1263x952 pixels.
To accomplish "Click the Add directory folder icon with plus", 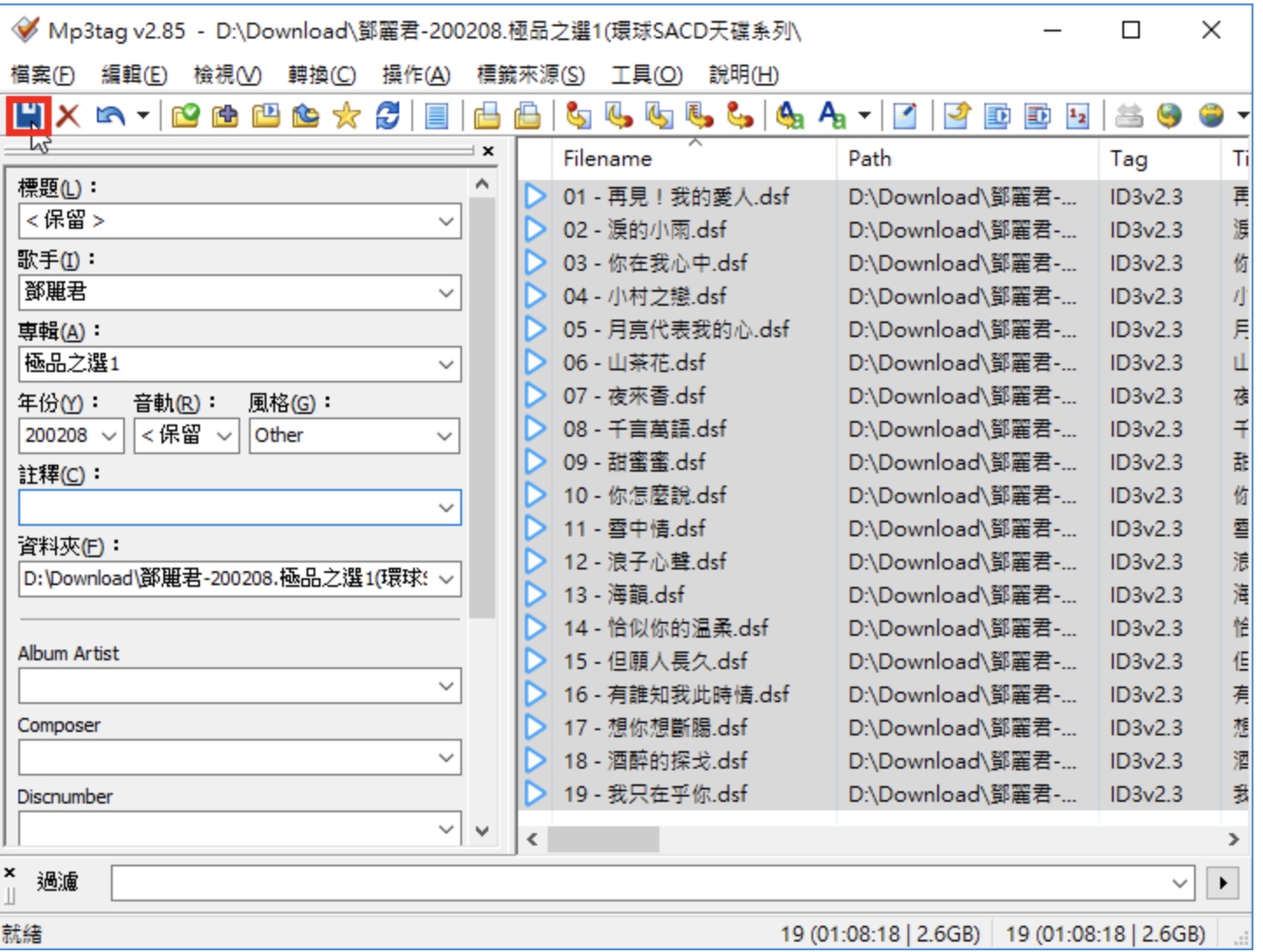I will pos(225,115).
